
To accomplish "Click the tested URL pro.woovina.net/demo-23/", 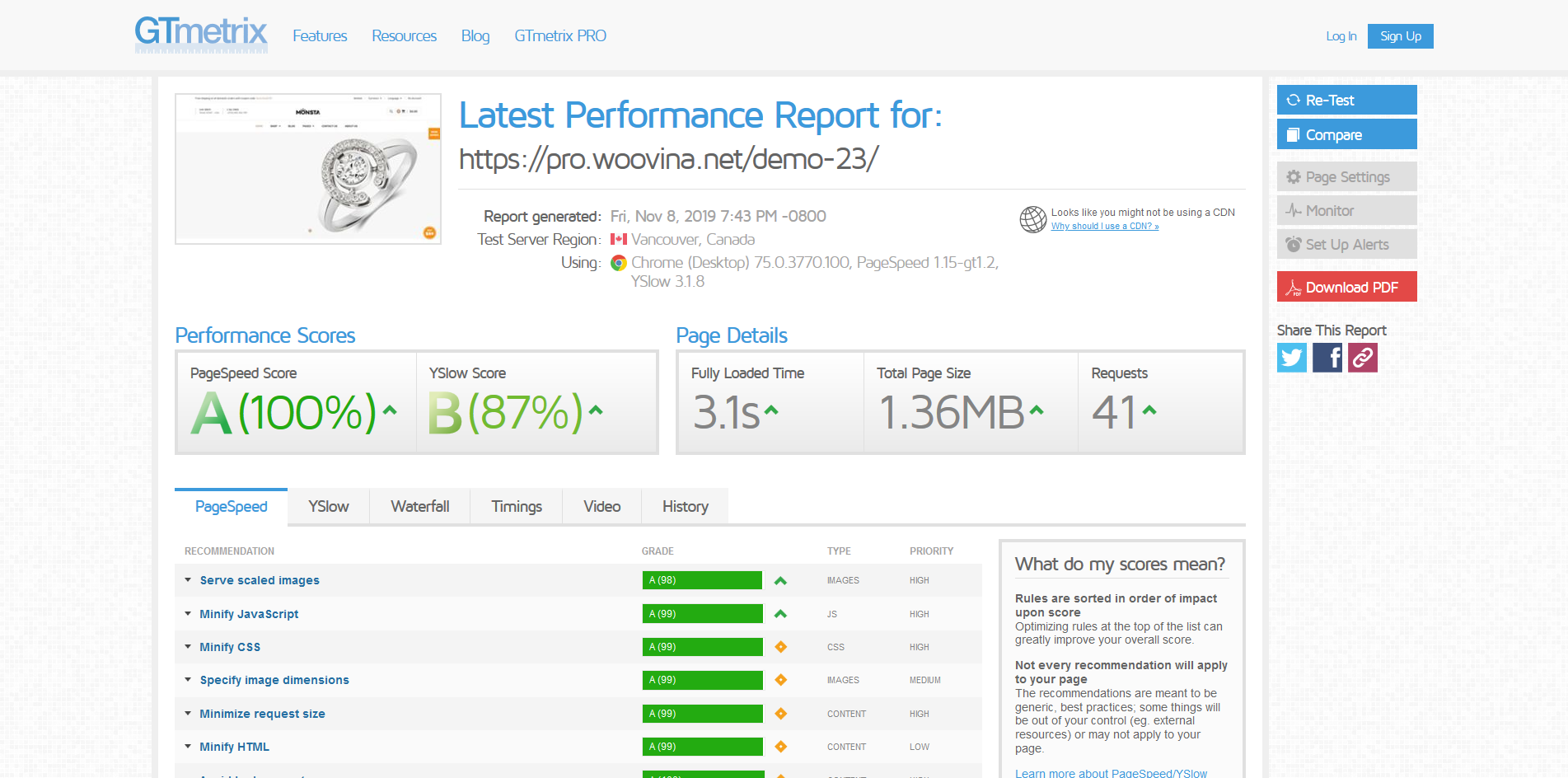I will [x=668, y=158].
